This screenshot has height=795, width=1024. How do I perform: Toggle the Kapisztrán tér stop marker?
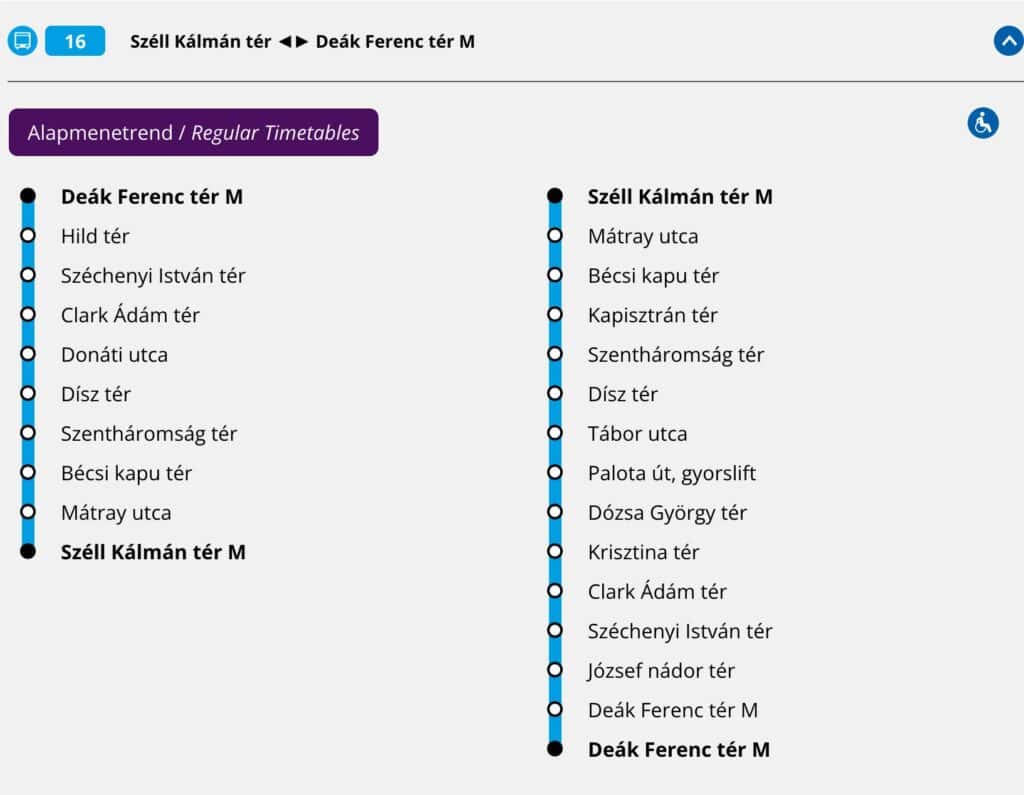tap(554, 314)
